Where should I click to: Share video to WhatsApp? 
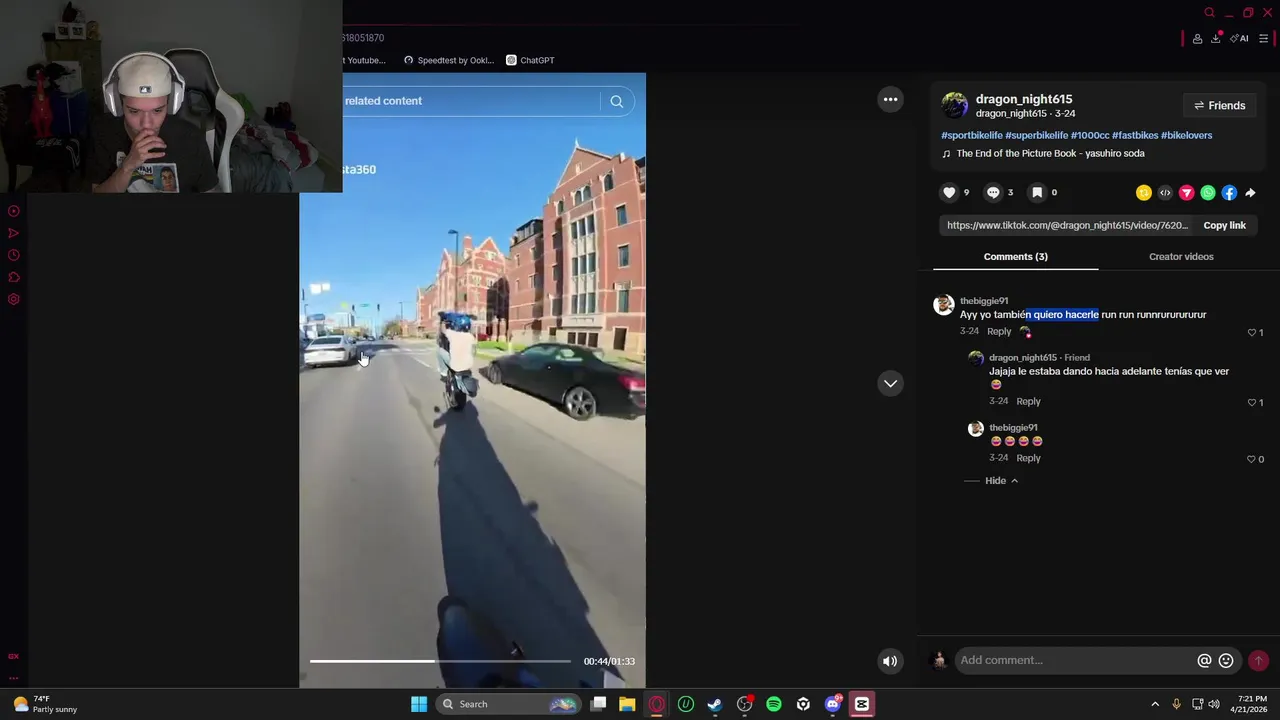(1208, 193)
